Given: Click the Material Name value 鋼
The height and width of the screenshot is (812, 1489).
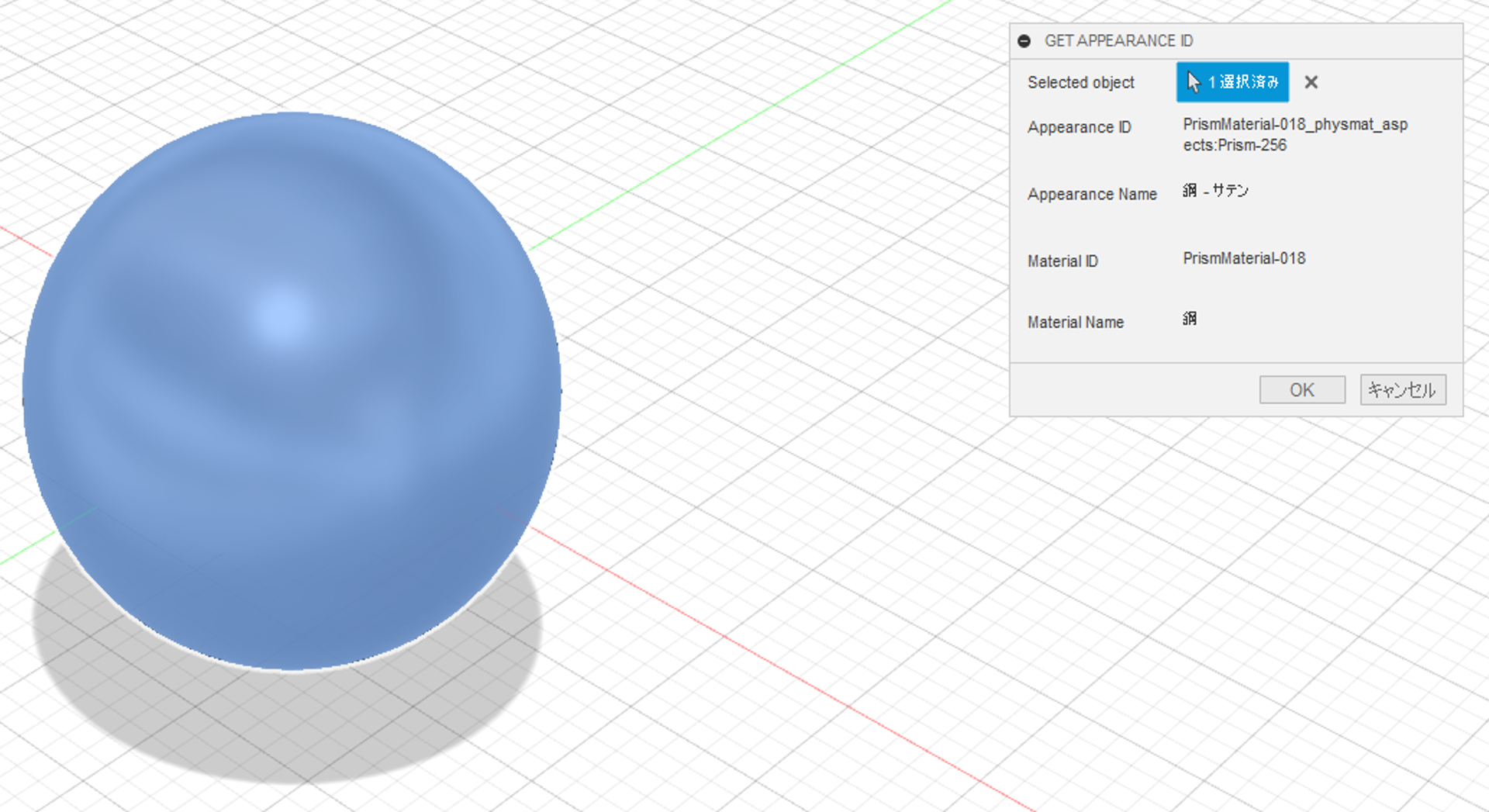Looking at the screenshot, I should (x=1189, y=319).
